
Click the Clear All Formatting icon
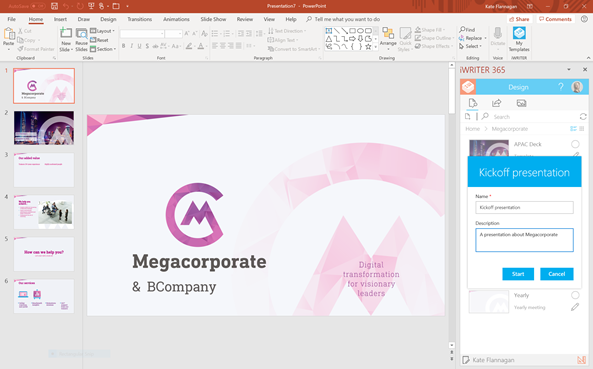[204, 34]
